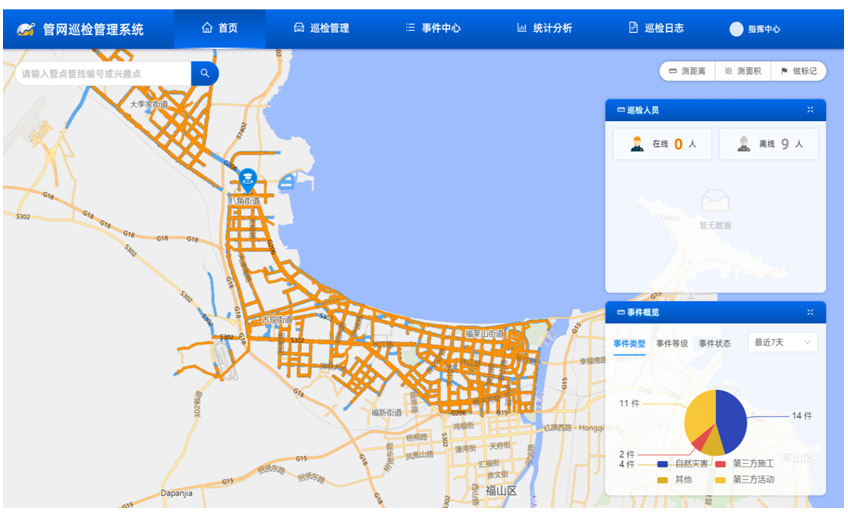Click the inspector marker pin on map
The image size is (848, 517).
click(x=248, y=179)
